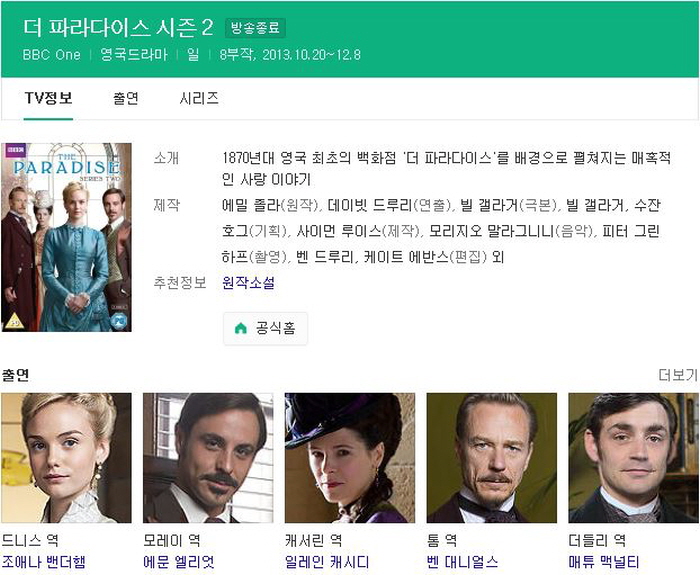Click the photo of 캐서린 역 actress

click(350, 458)
